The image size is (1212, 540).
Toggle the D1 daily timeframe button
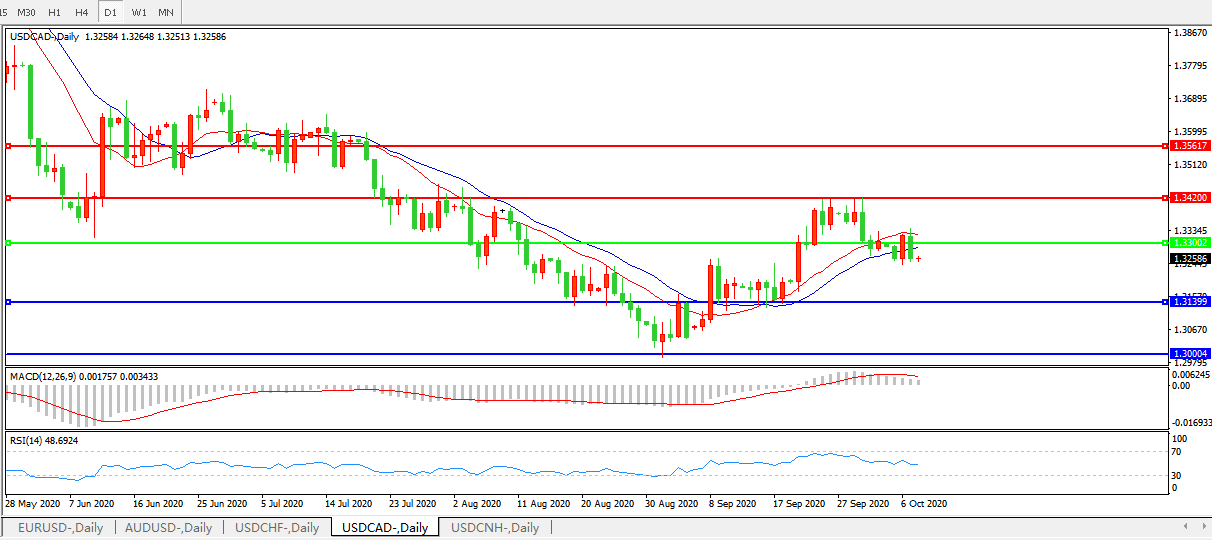pyautogui.click(x=110, y=12)
